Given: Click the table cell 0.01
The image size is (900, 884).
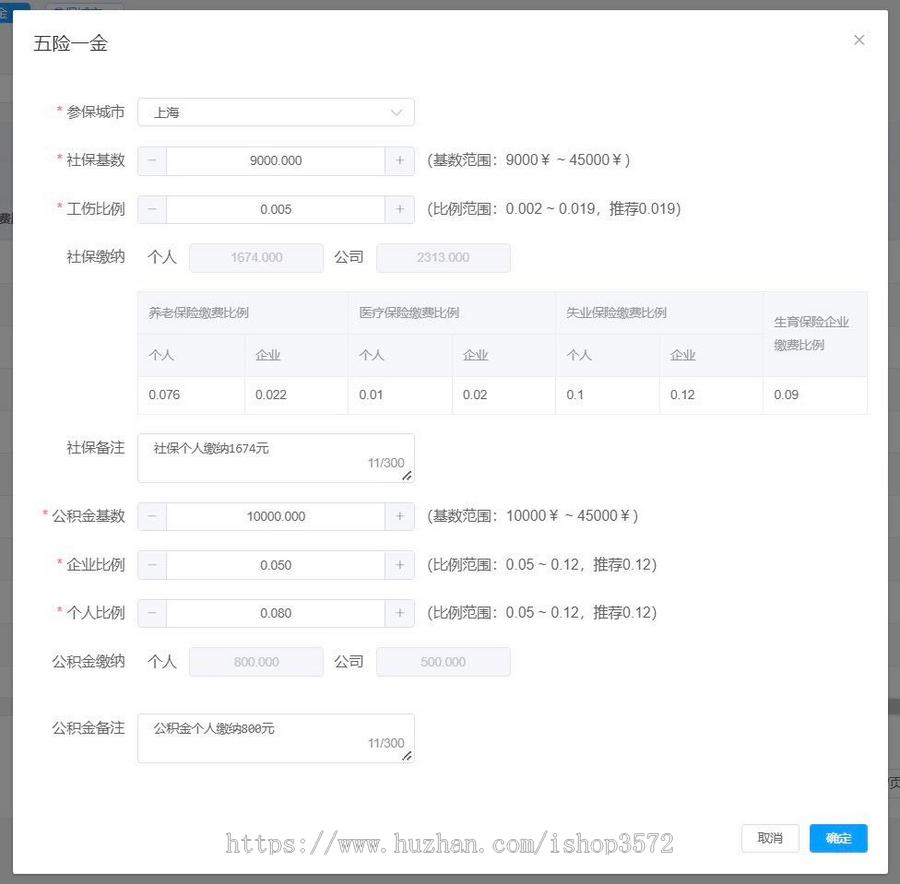Looking at the screenshot, I should [400, 395].
